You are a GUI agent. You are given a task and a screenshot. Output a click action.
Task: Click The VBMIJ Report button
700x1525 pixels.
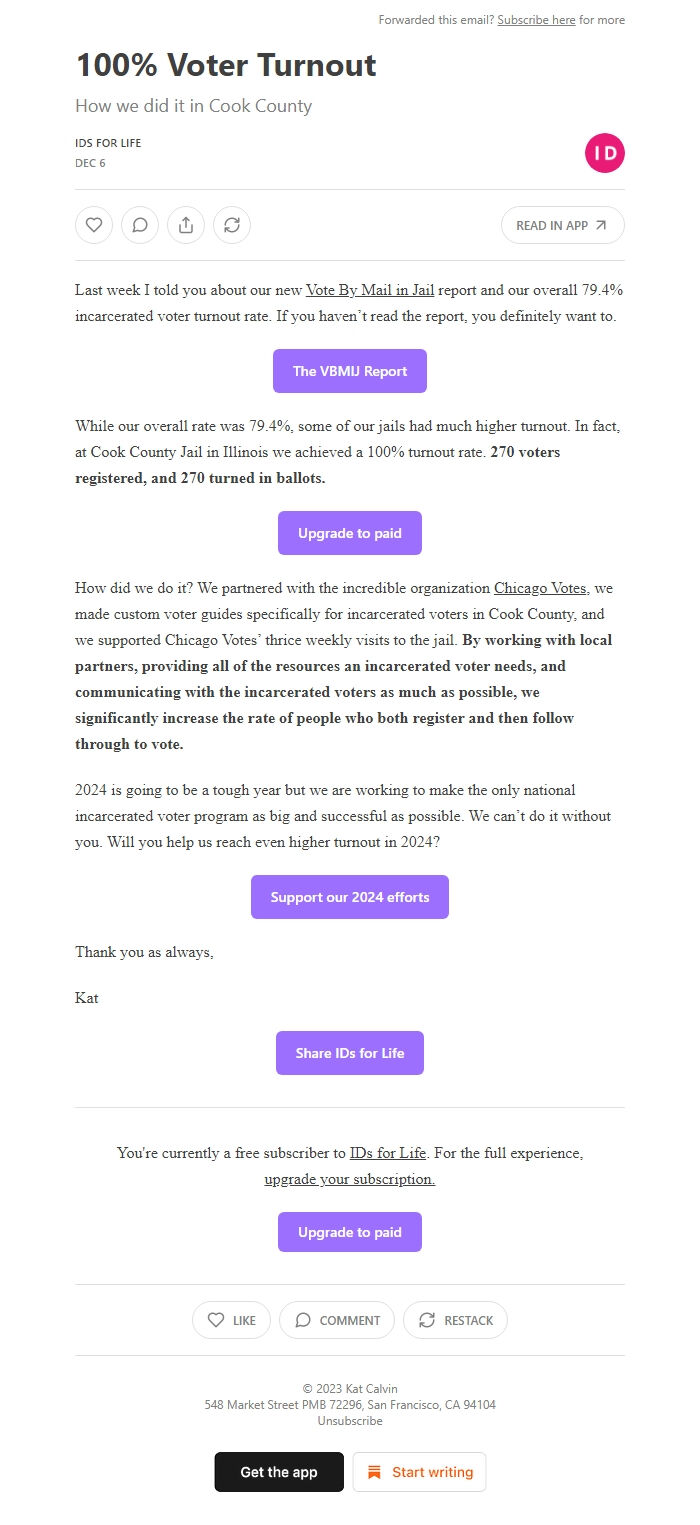[349, 370]
